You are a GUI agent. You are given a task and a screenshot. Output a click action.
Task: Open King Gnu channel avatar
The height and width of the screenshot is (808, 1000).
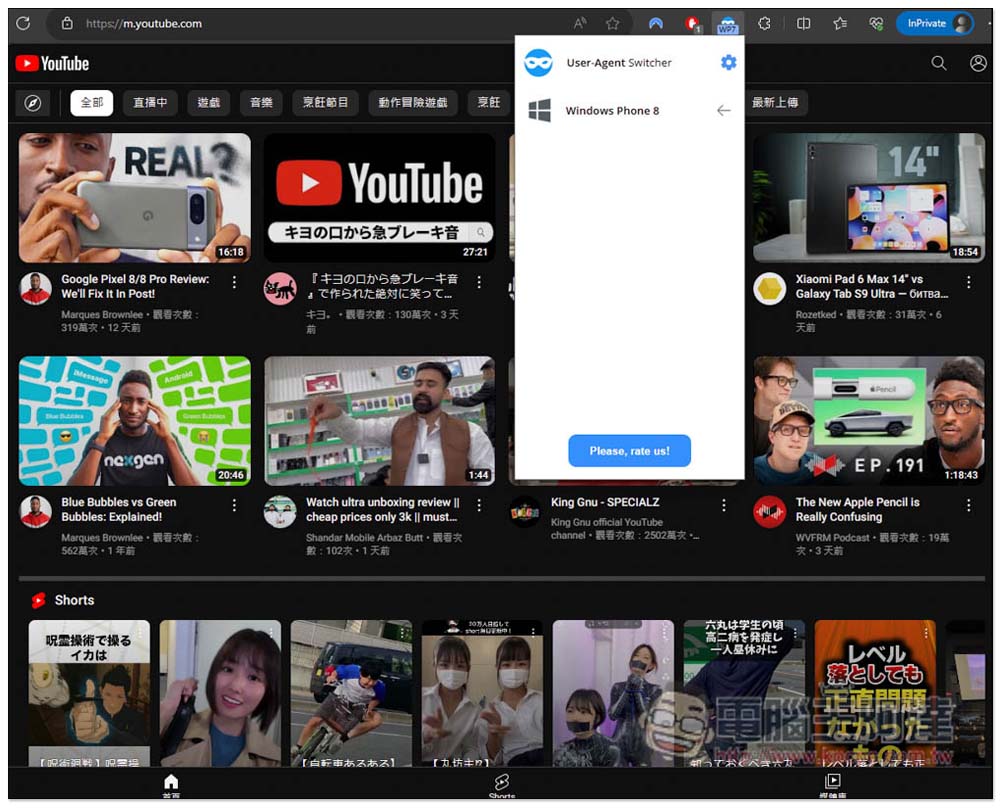[x=525, y=511]
